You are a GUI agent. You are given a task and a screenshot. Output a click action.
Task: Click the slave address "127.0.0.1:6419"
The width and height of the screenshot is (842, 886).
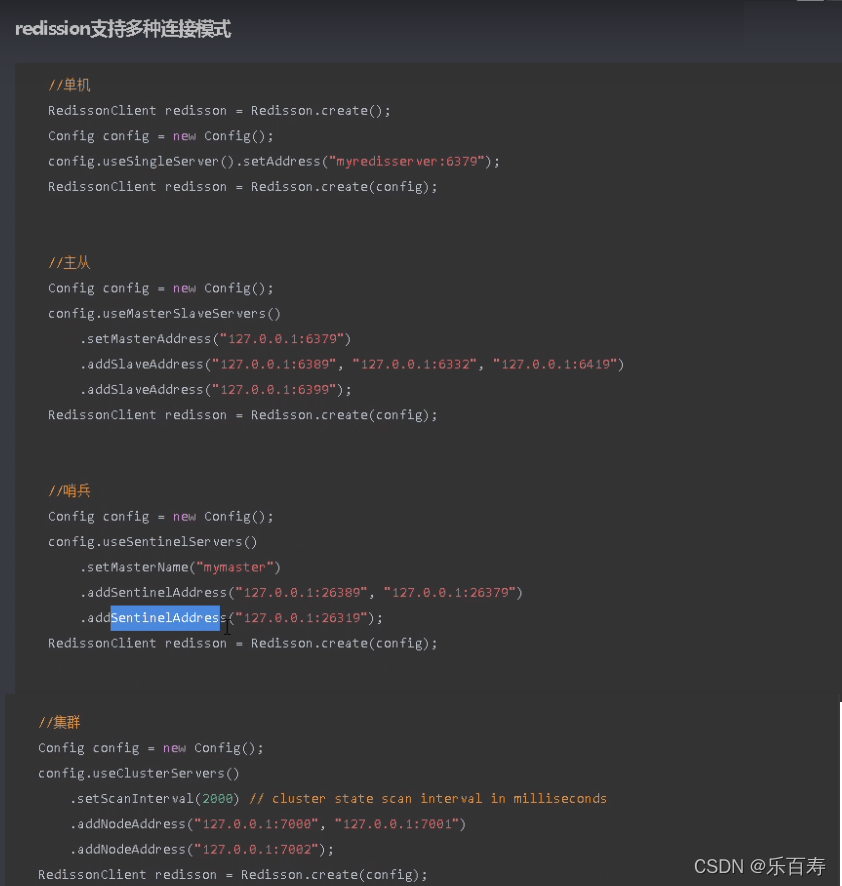[556, 364]
